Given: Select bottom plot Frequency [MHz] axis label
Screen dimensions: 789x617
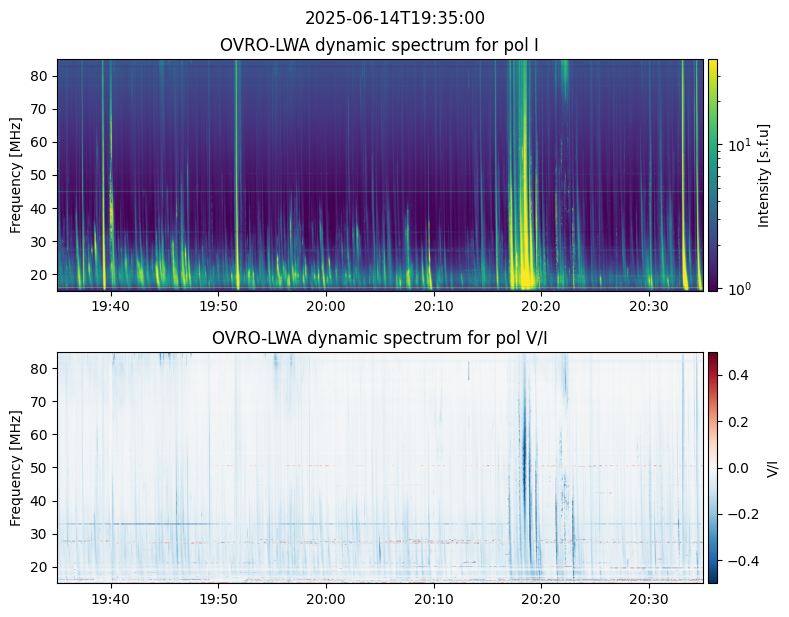Looking at the screenshot, I should click(x=16, y=467).
